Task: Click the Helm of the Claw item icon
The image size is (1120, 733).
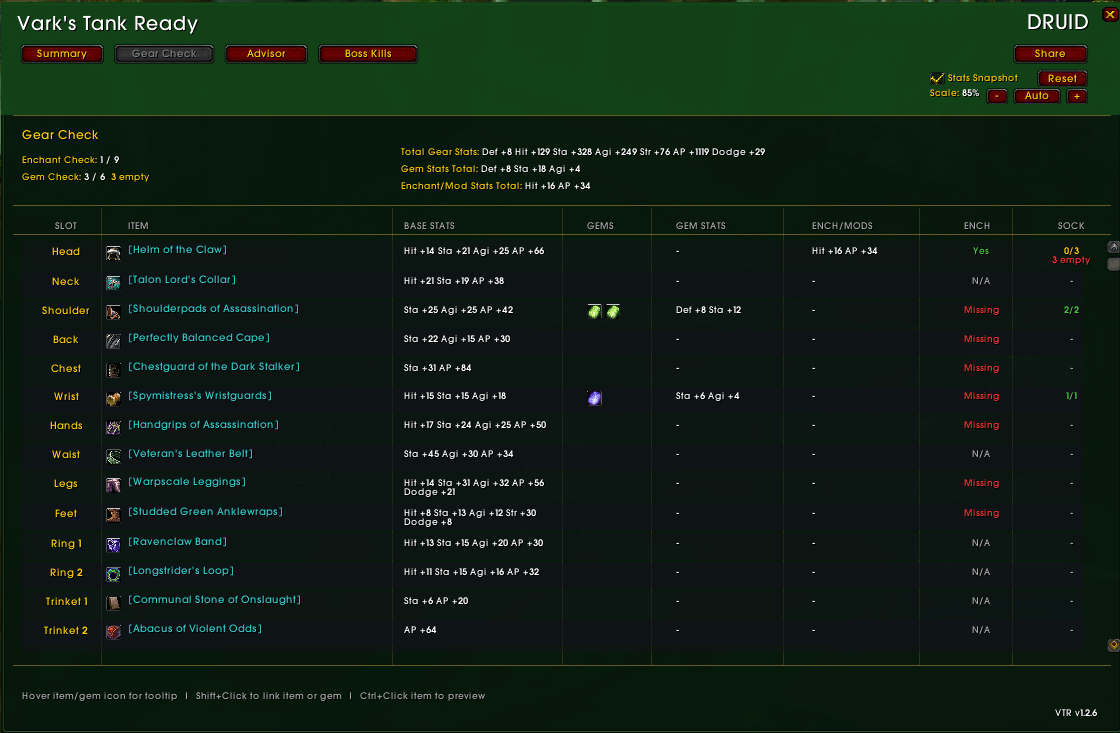Action: [113, 253]
